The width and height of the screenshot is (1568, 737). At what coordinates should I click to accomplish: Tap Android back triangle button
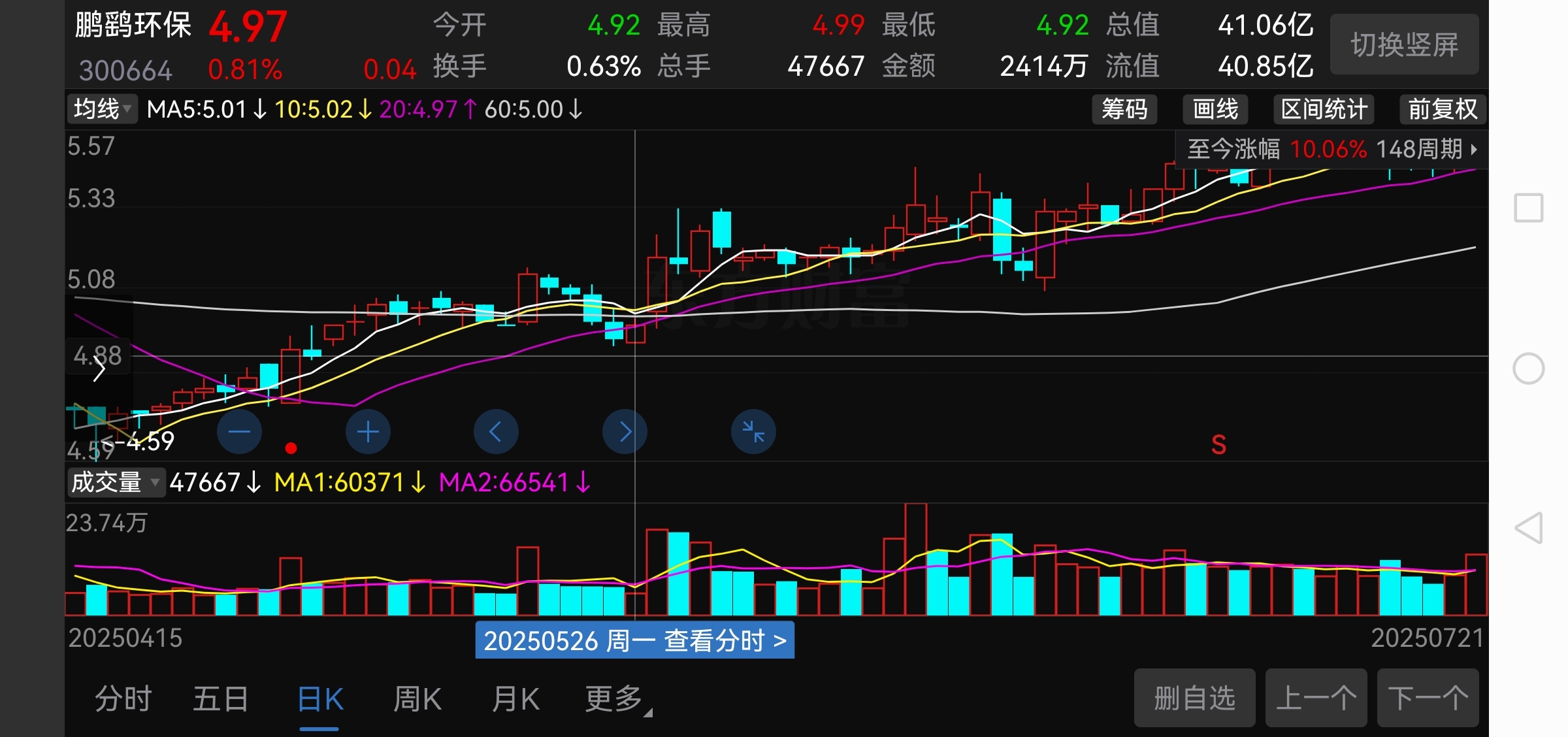coord(1529,528)
